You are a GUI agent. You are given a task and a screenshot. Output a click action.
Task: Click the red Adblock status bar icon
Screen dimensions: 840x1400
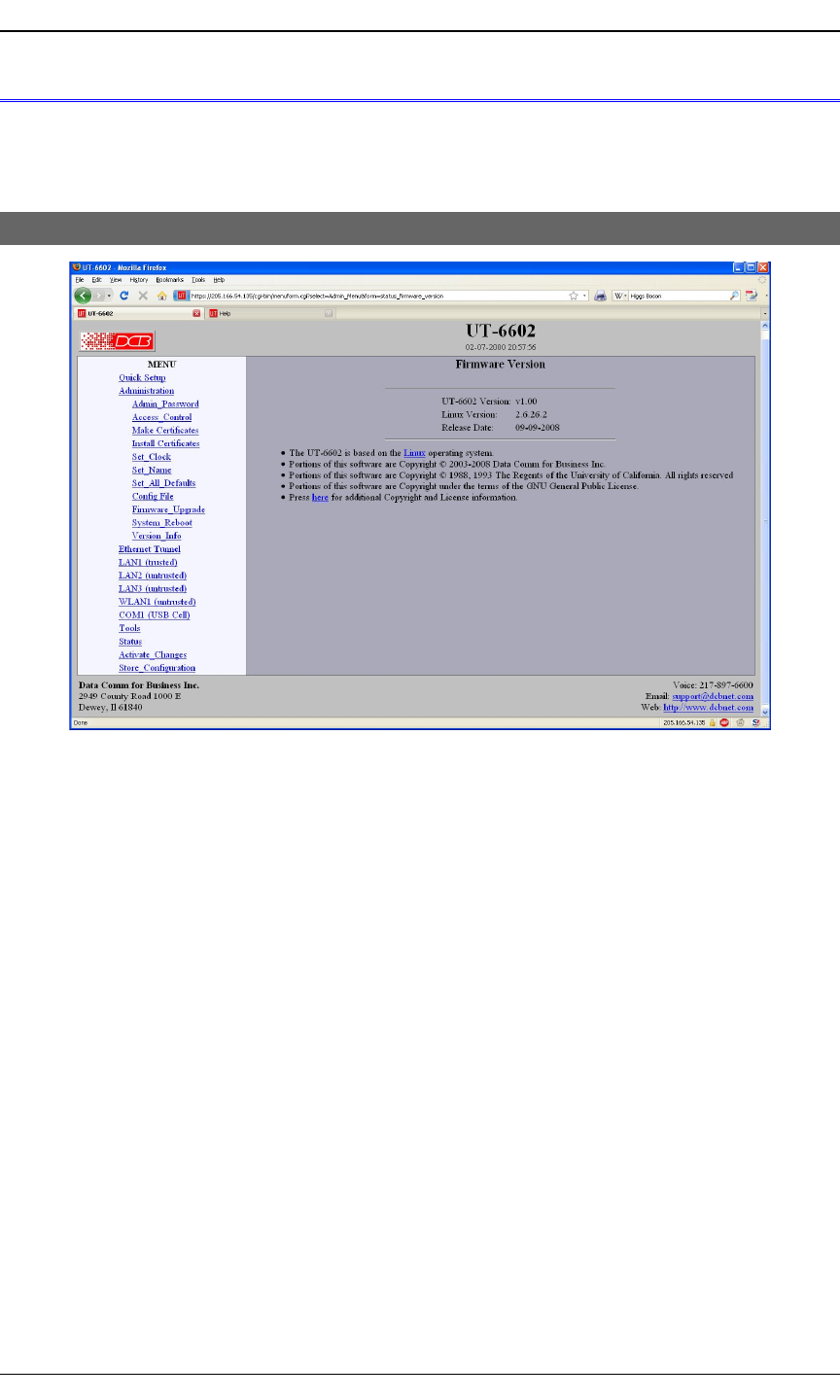[725, 723]
